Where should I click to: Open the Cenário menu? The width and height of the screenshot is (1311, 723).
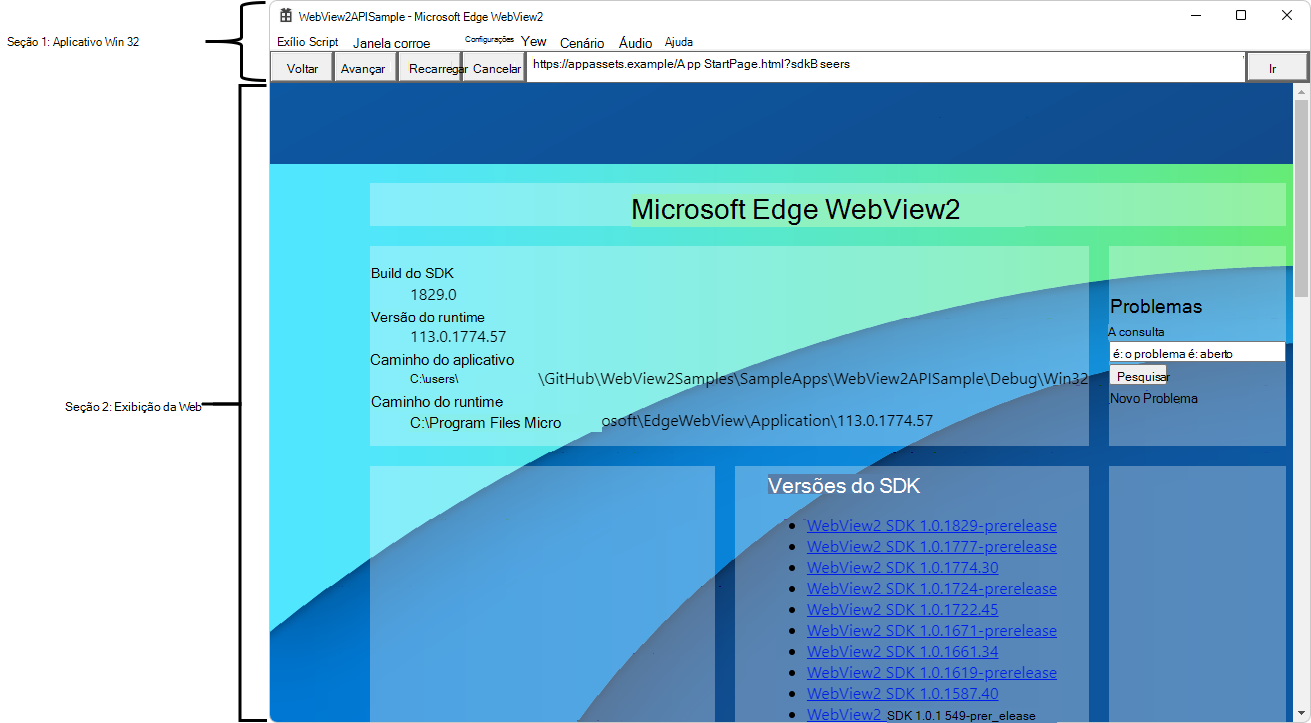point(582,43)
